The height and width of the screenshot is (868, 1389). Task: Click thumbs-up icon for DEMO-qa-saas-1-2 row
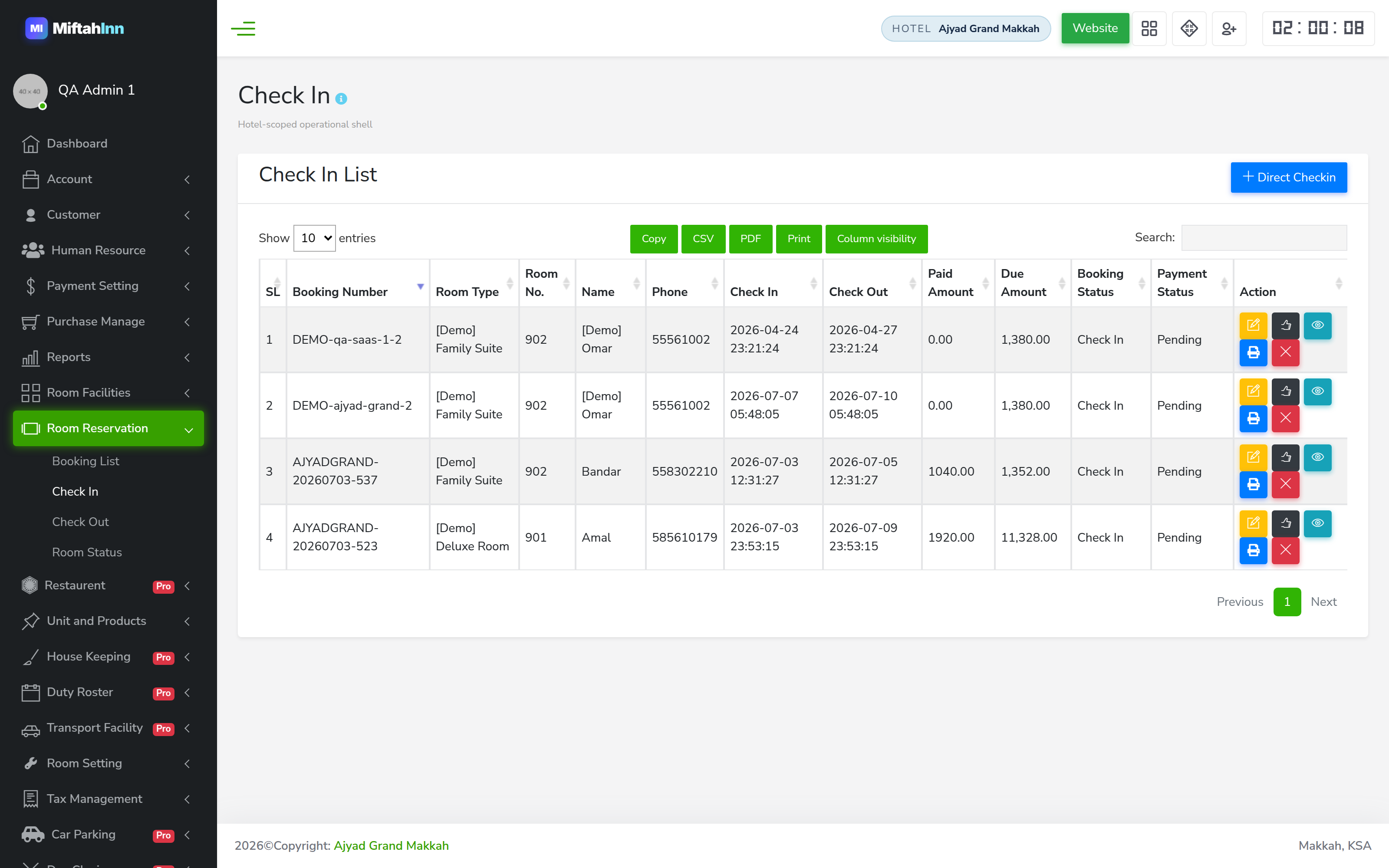coord(1285,325)
